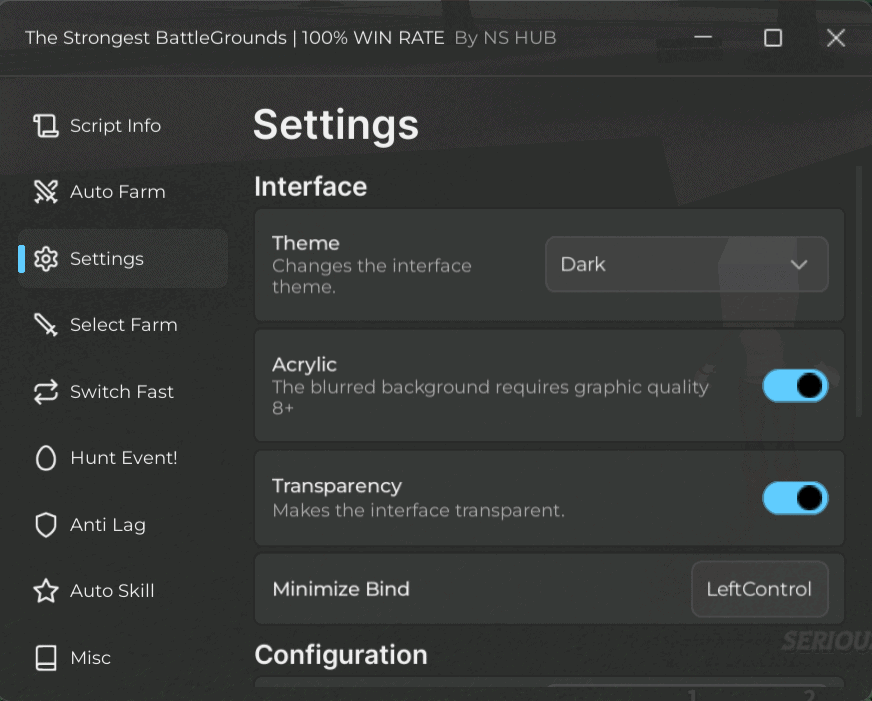Click the 'By NS HUB' title text
Viewport: 872px width, 701px height.
pos(506,38)
